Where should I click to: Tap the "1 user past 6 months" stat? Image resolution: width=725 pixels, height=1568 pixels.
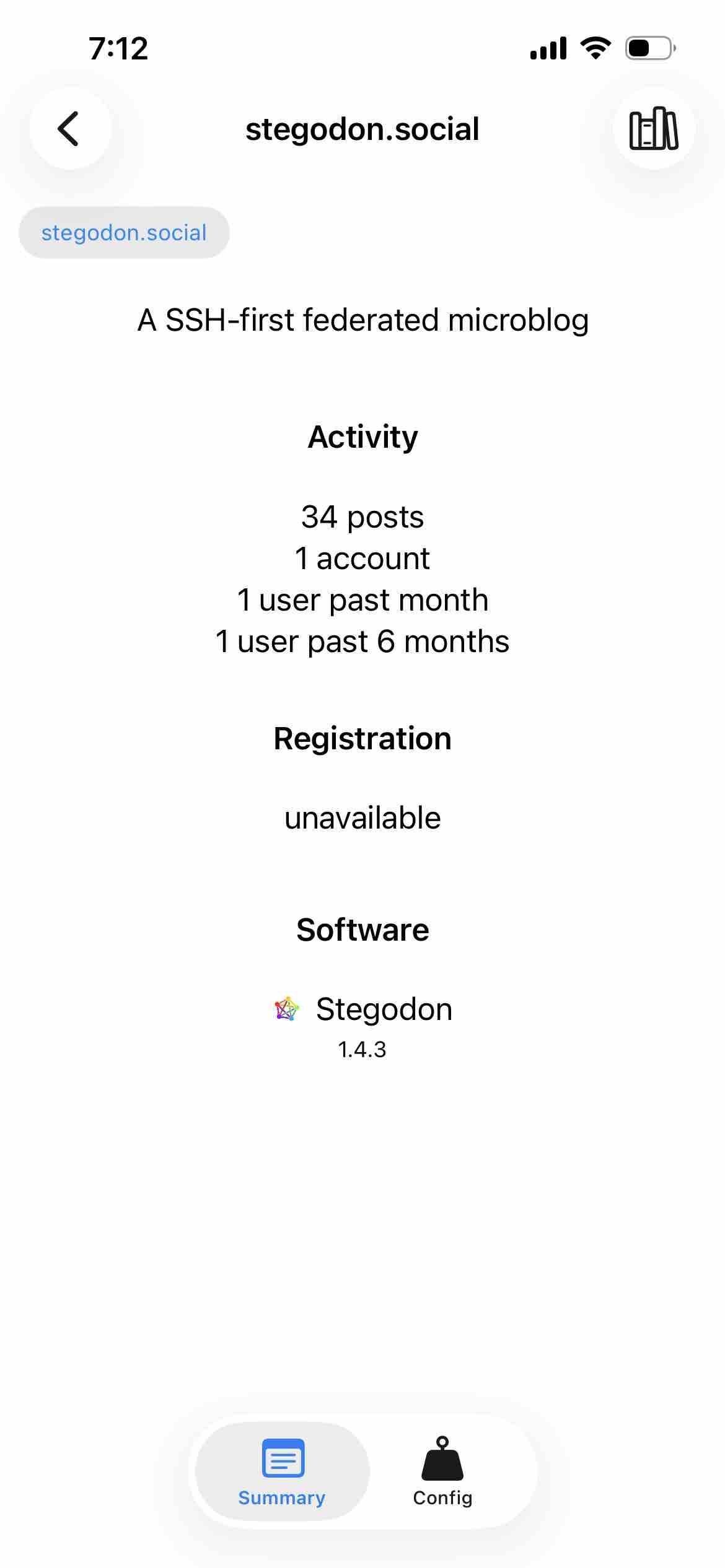tap(362, 641)
